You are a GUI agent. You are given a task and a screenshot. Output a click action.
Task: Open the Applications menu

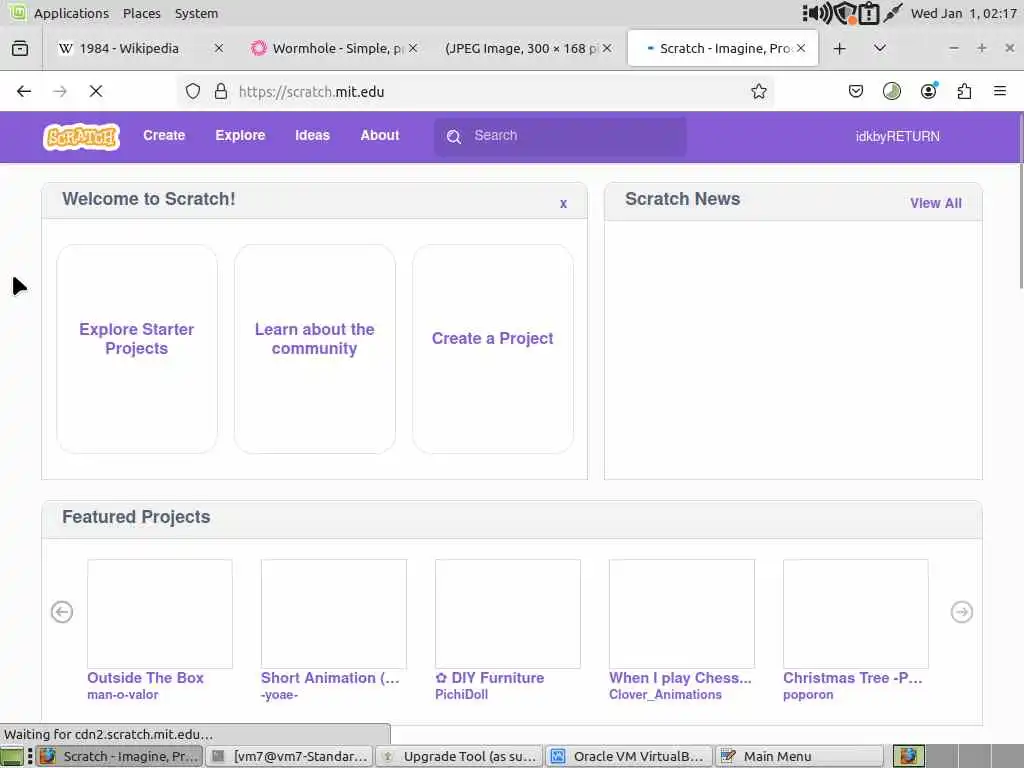pos(71,13)
